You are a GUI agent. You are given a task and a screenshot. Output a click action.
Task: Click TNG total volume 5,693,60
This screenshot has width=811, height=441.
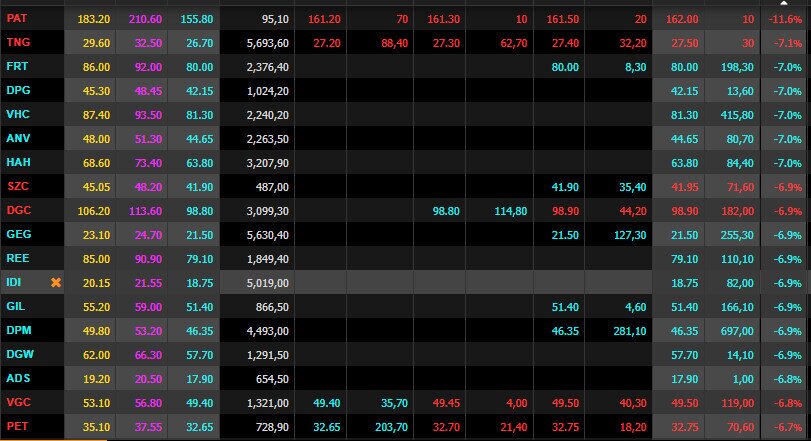(x=267, y=43)
